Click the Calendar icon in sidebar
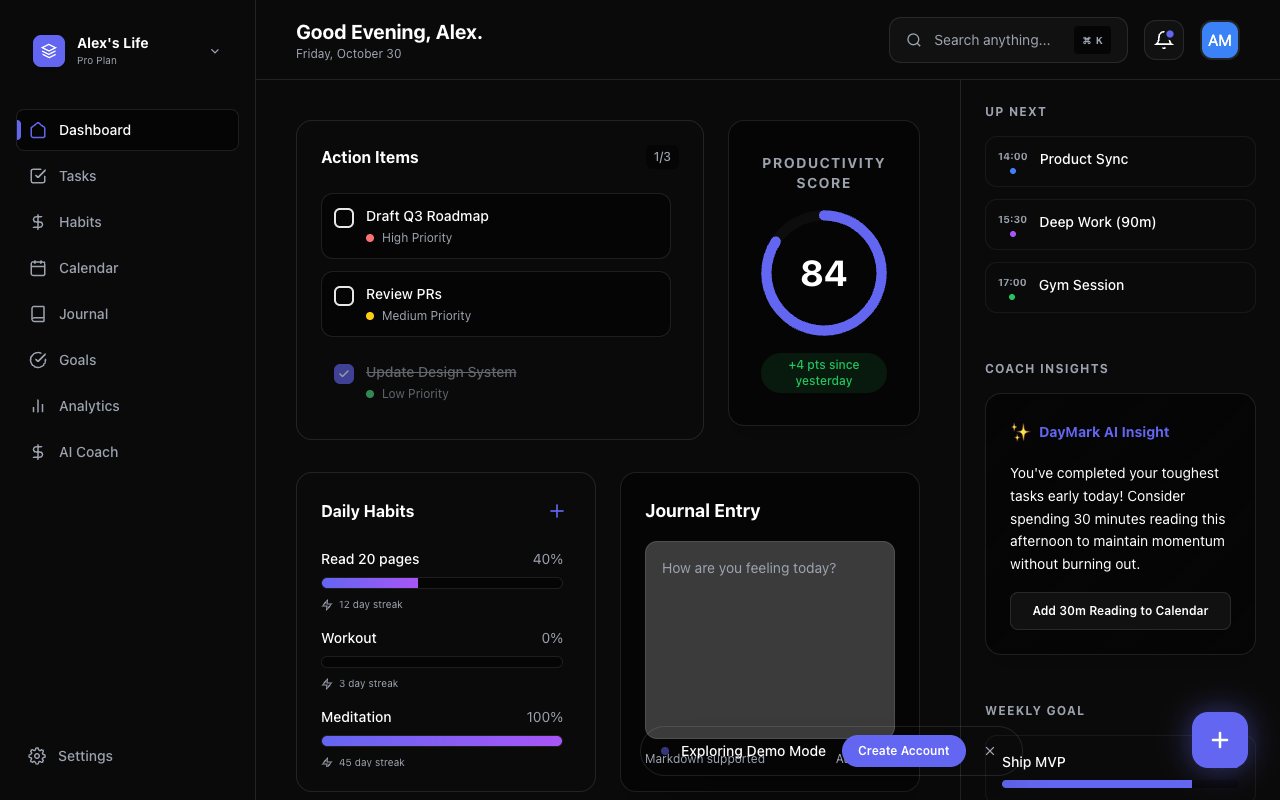1280x800 pixels. [38, 268]
